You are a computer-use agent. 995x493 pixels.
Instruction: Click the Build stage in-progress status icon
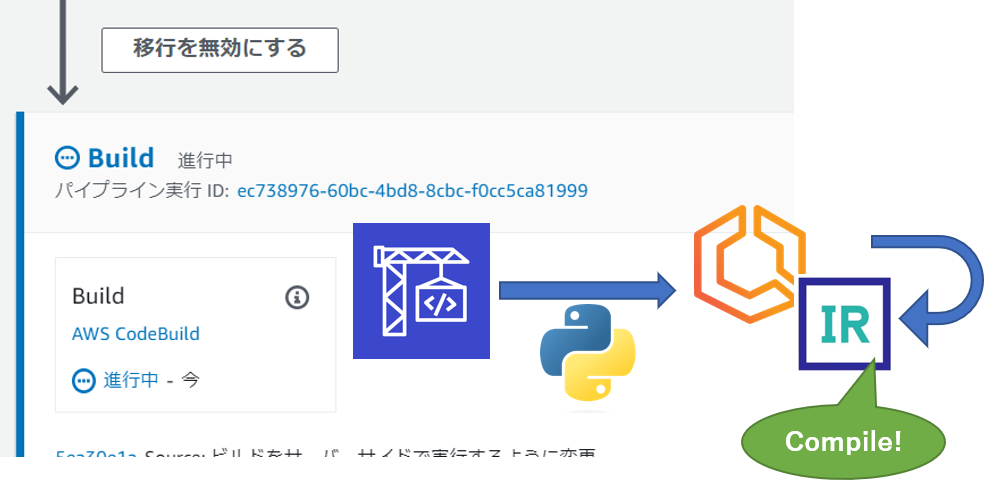coord(67,157)
